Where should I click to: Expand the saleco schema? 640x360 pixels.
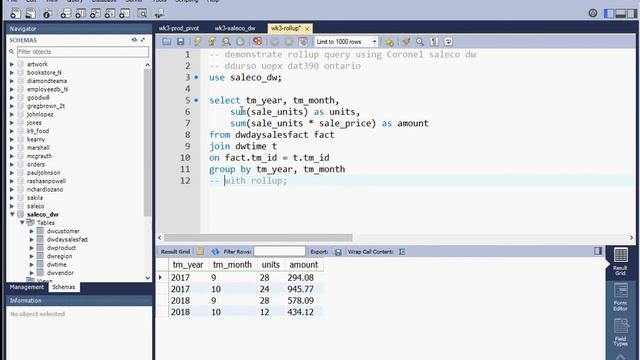click(x=12, y=206)
